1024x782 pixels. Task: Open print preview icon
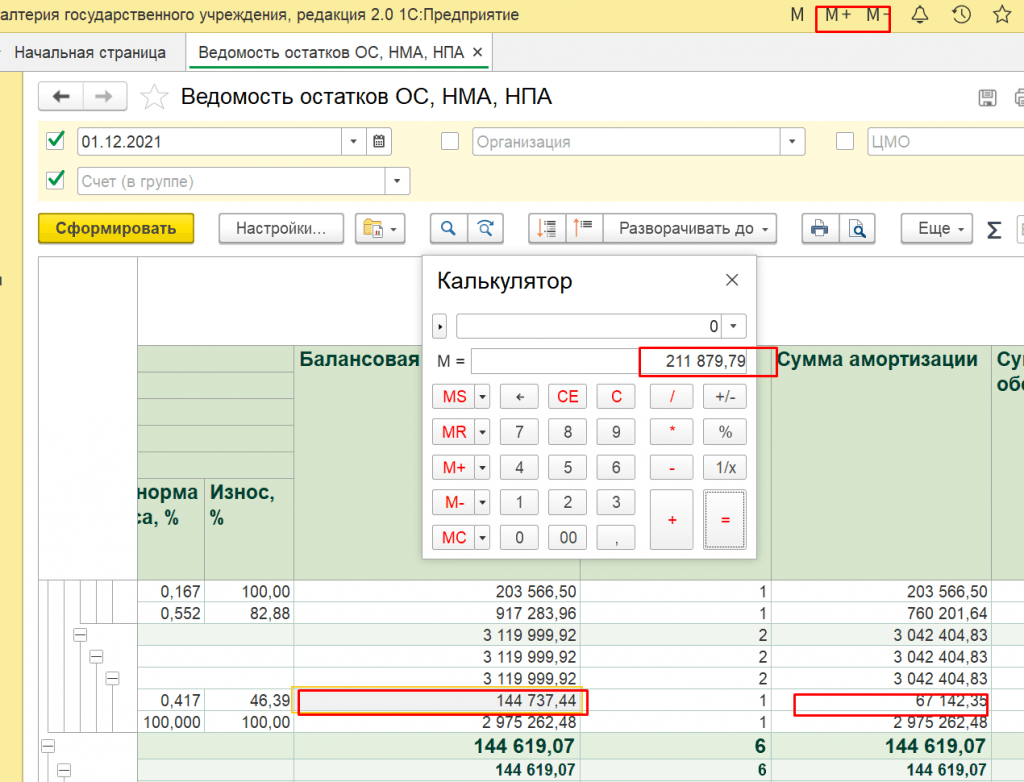point(856,228)
